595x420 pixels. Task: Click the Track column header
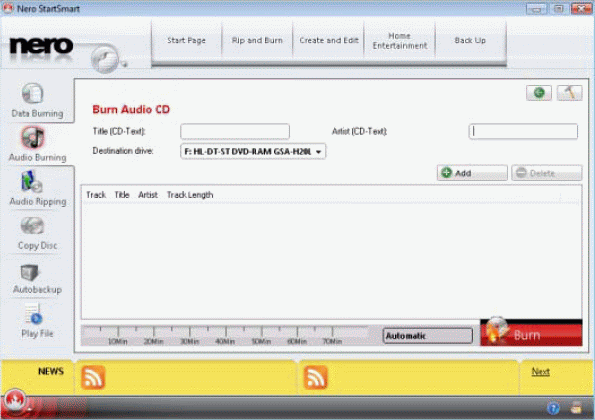coord(96,195)
